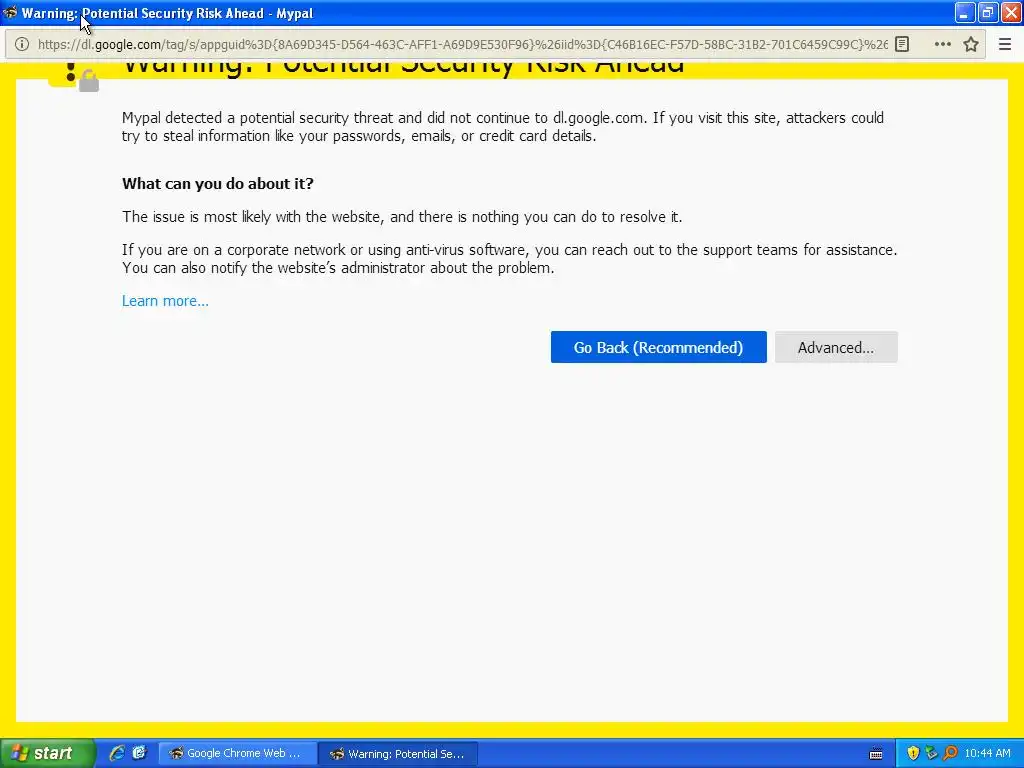Click Go Back (Recommended) button
1024x768 pixels.
click(658, 347)
